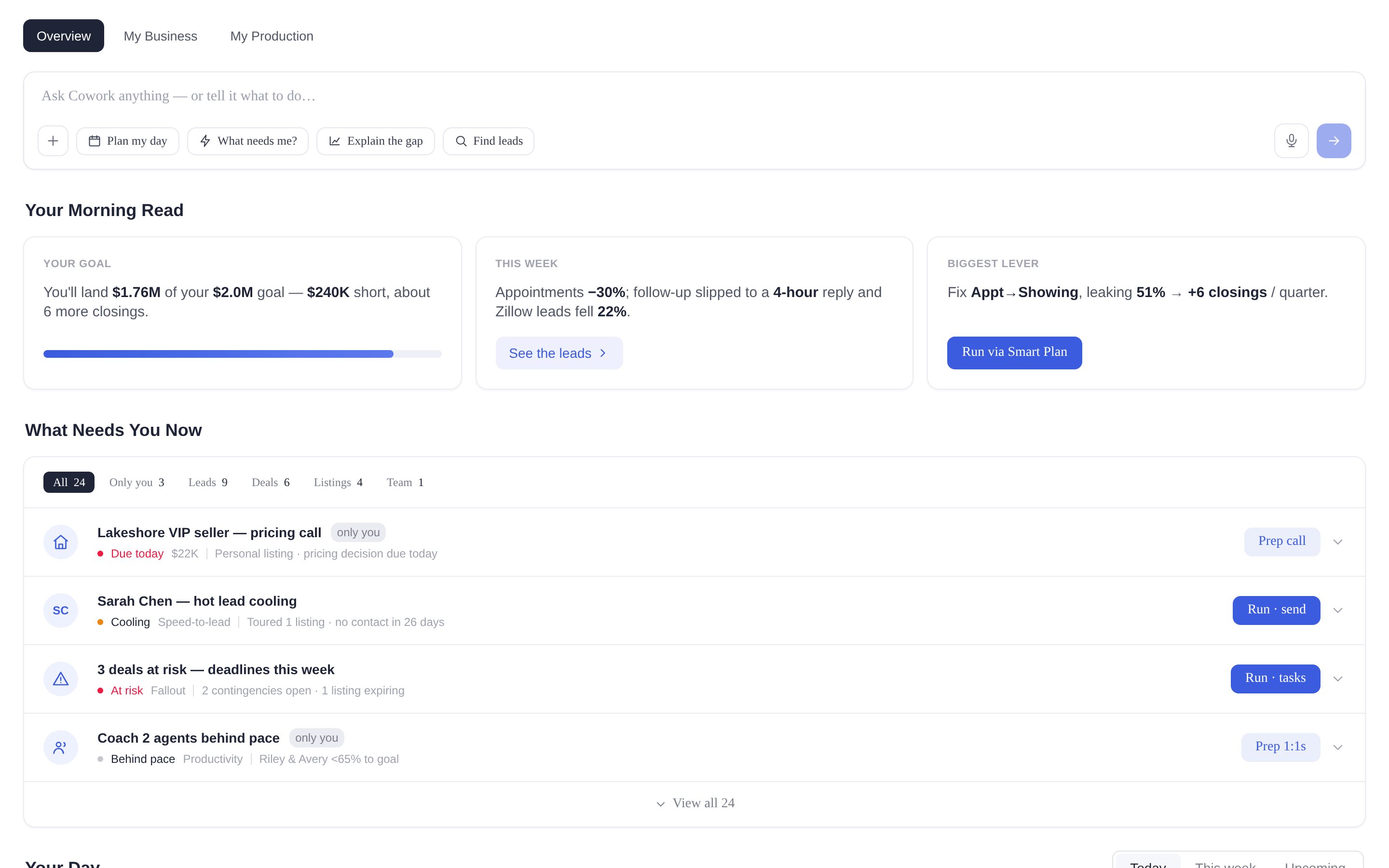This screenshot has height=868, width=1389.
Task: Click the Due today status label
Action: pyautogui.click(x=137, y=554)
